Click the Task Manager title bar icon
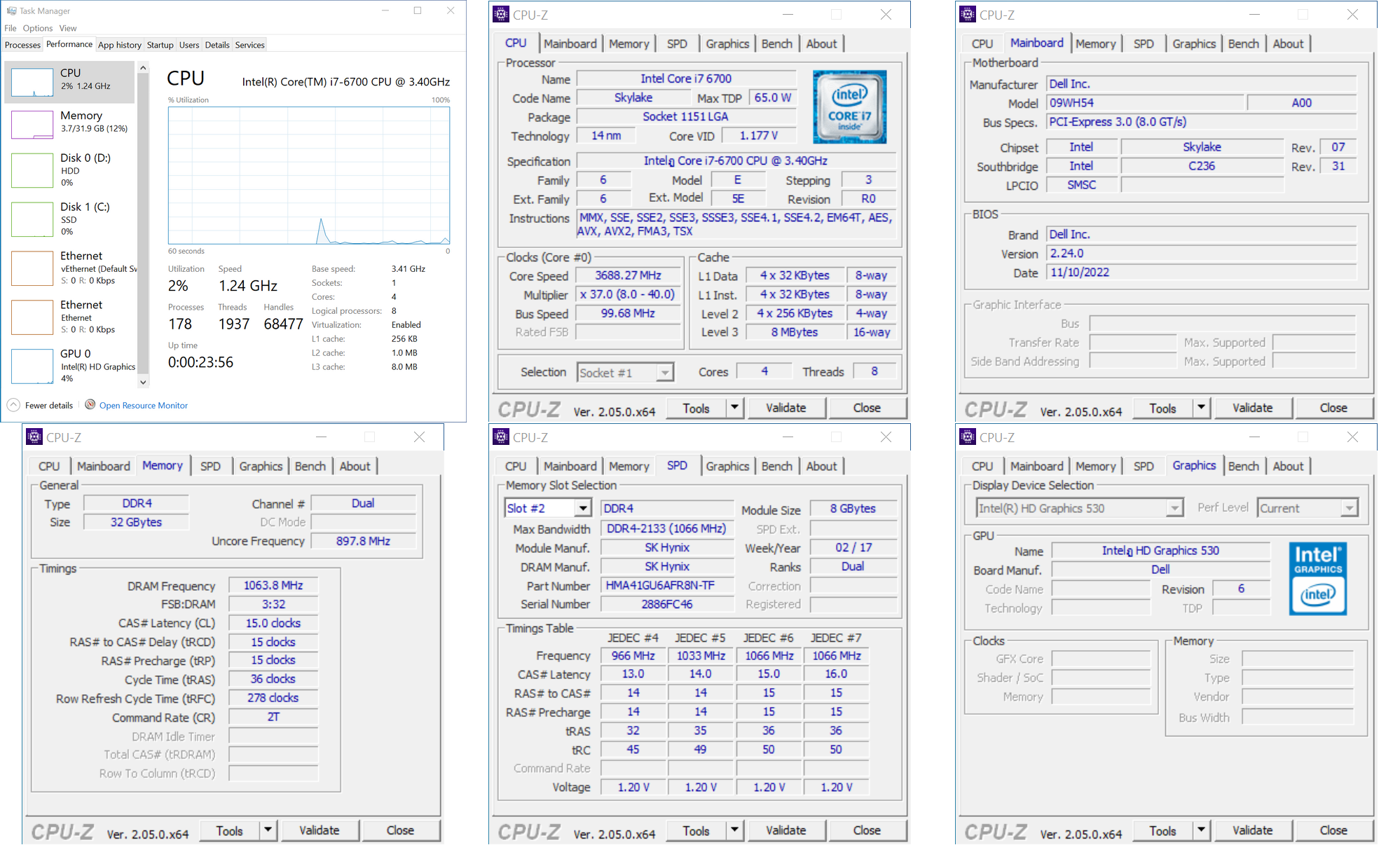The width and height of the screenshot is (1400, 845). point(11,11)
